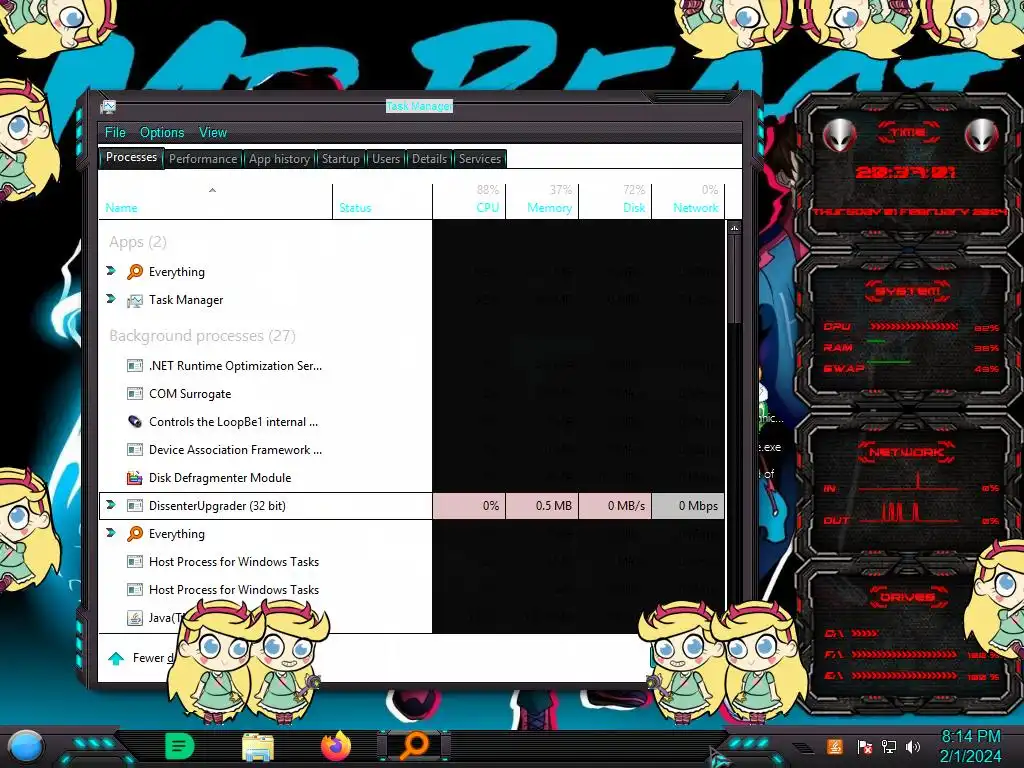Switch to the Startup tab
This screenshot has height=768, width=1024.
coord(340,159)
